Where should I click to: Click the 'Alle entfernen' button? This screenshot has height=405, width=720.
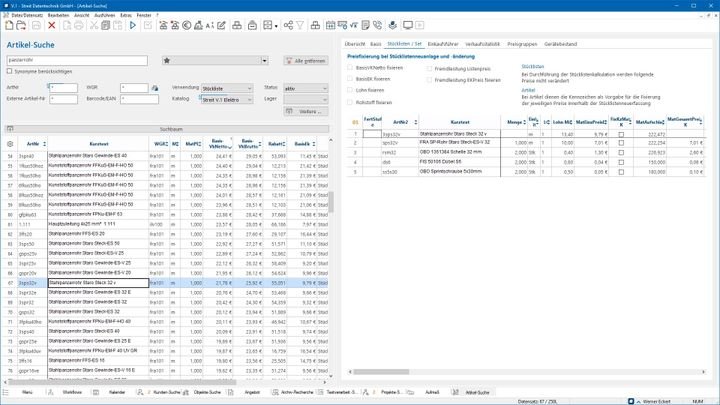(x=306, y=60)
